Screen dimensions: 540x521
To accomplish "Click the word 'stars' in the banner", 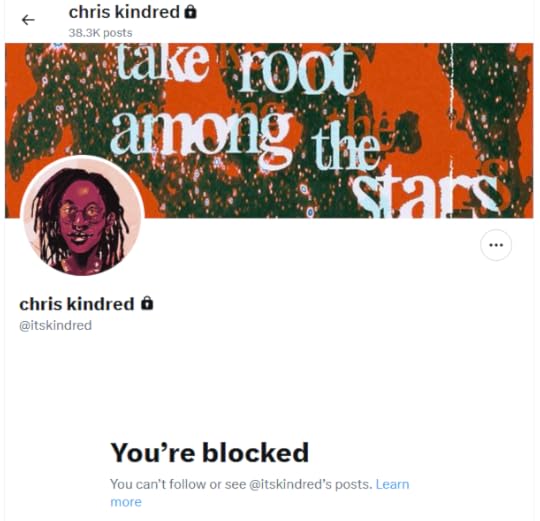I will (x=425, y=193).
